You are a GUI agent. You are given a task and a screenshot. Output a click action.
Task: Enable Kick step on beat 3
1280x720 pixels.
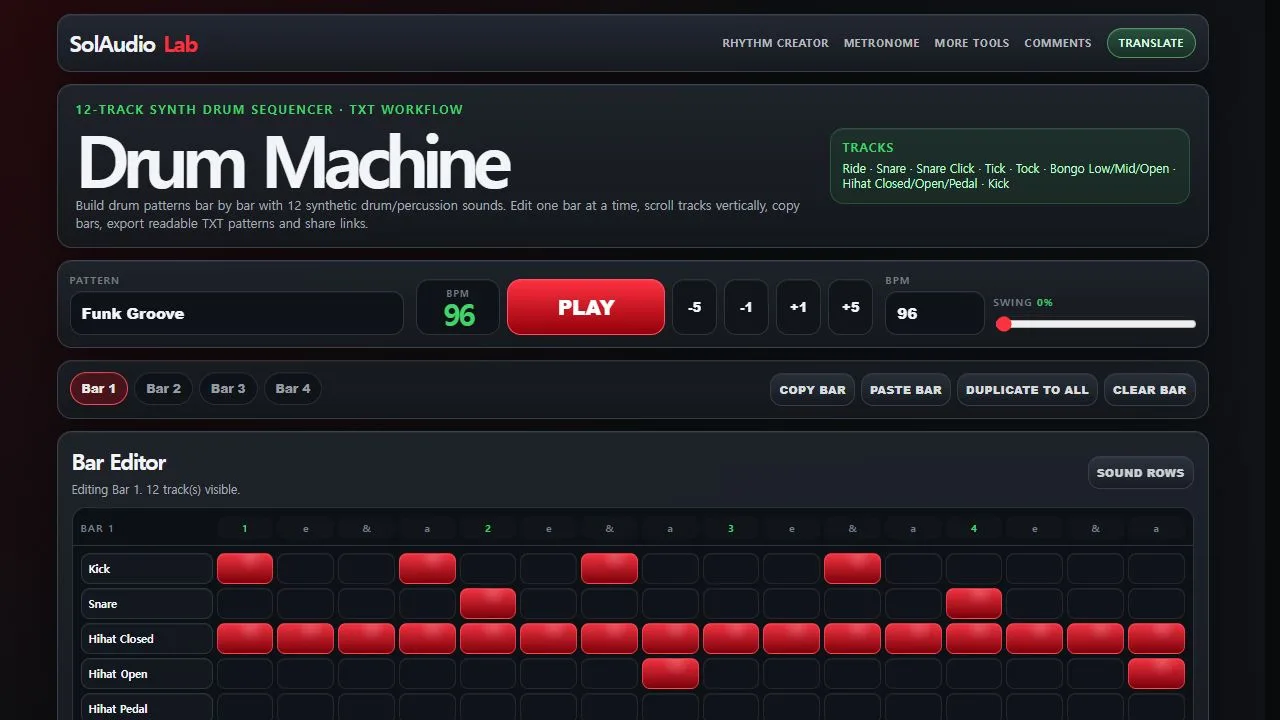(x=731, y=569)
